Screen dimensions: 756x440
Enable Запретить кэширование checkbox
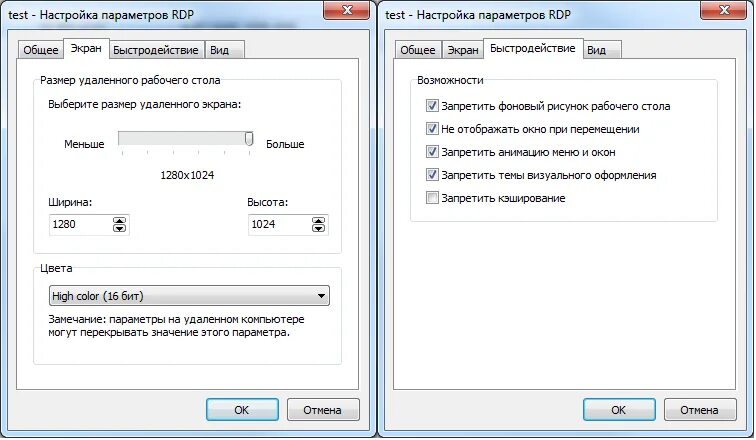pyautogui.click(x=432, y=198)
